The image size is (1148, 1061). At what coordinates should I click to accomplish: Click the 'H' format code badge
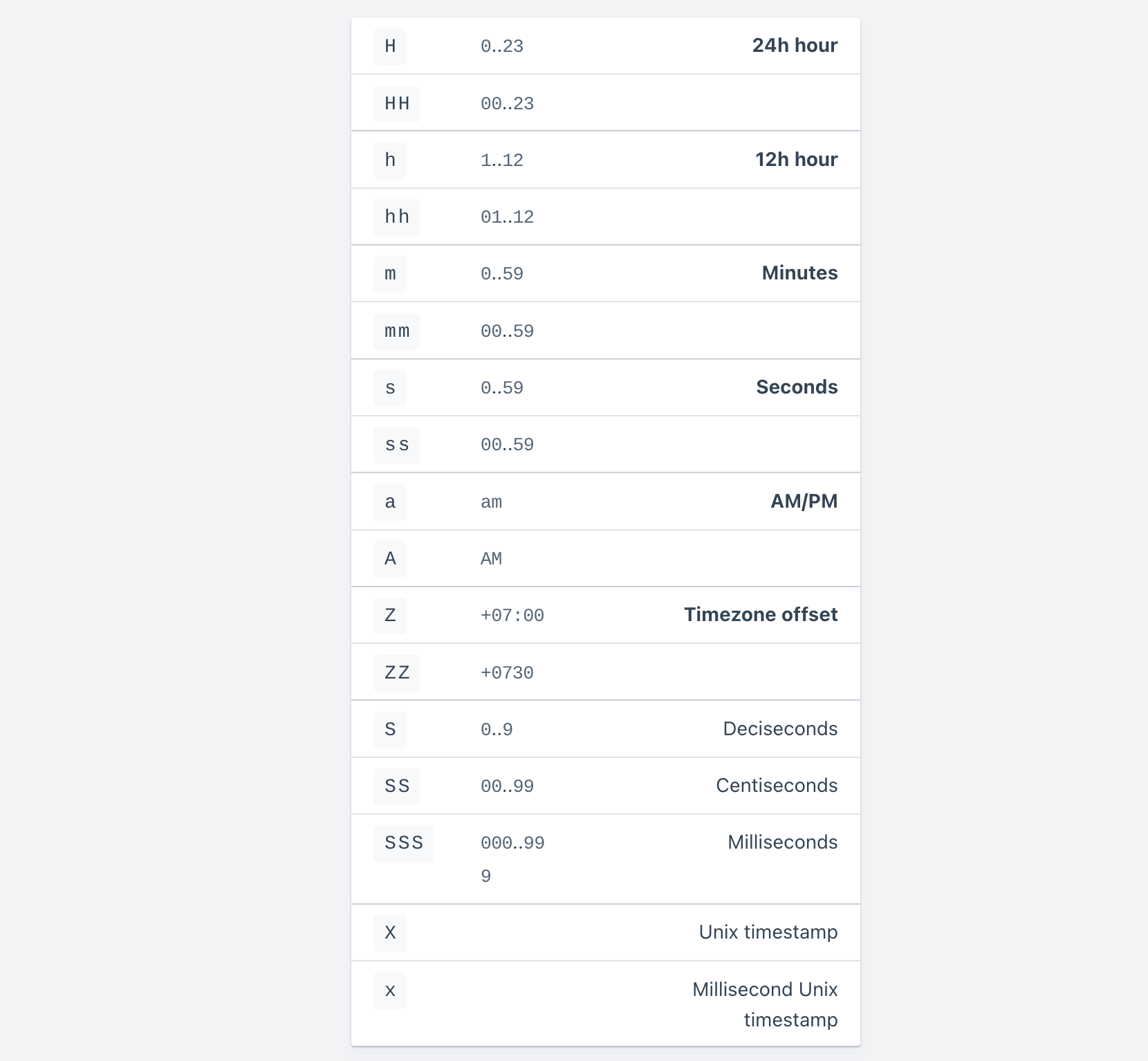[390, 46]
